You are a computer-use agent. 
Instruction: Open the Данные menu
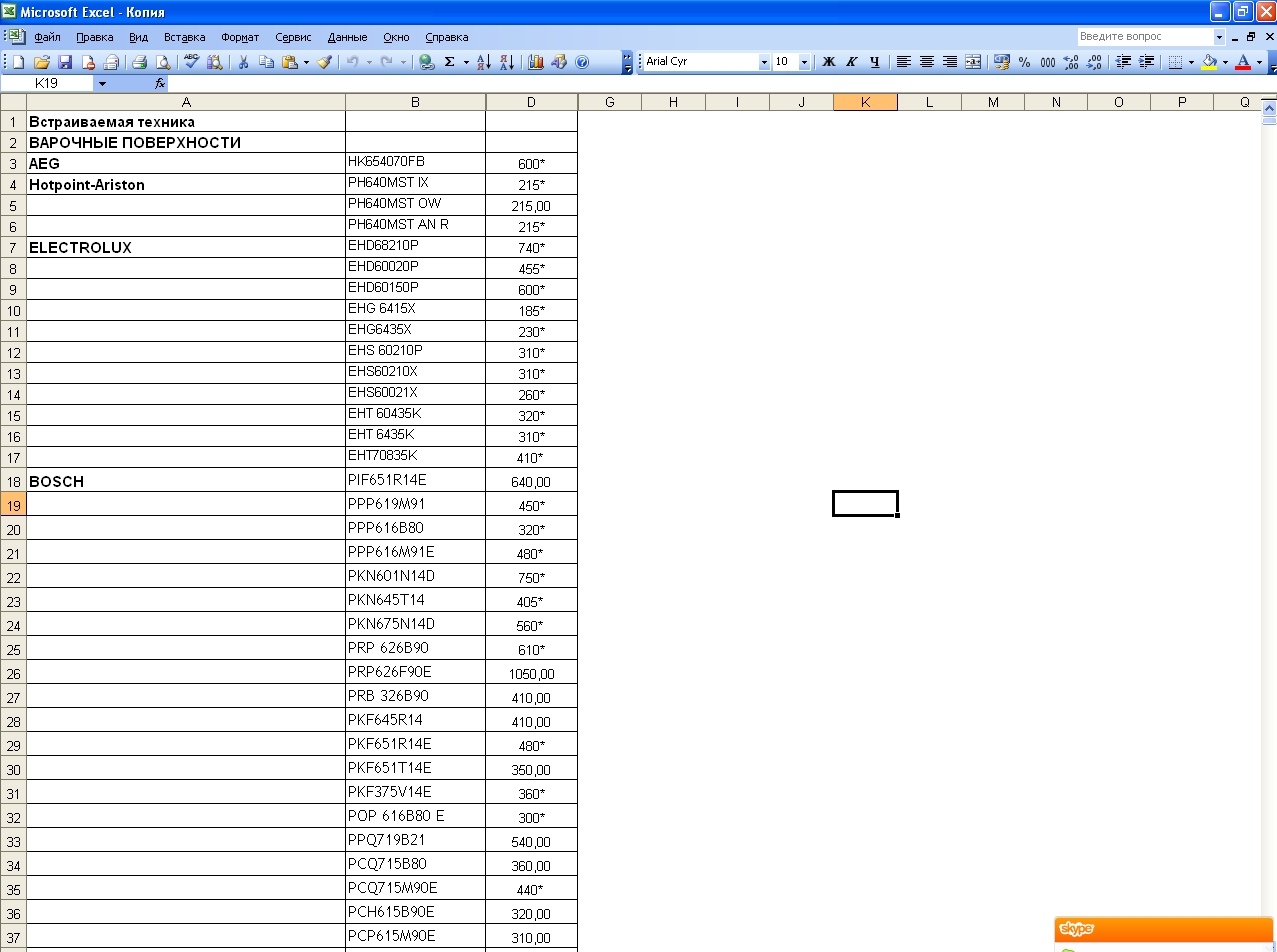[x=347, y=37]
